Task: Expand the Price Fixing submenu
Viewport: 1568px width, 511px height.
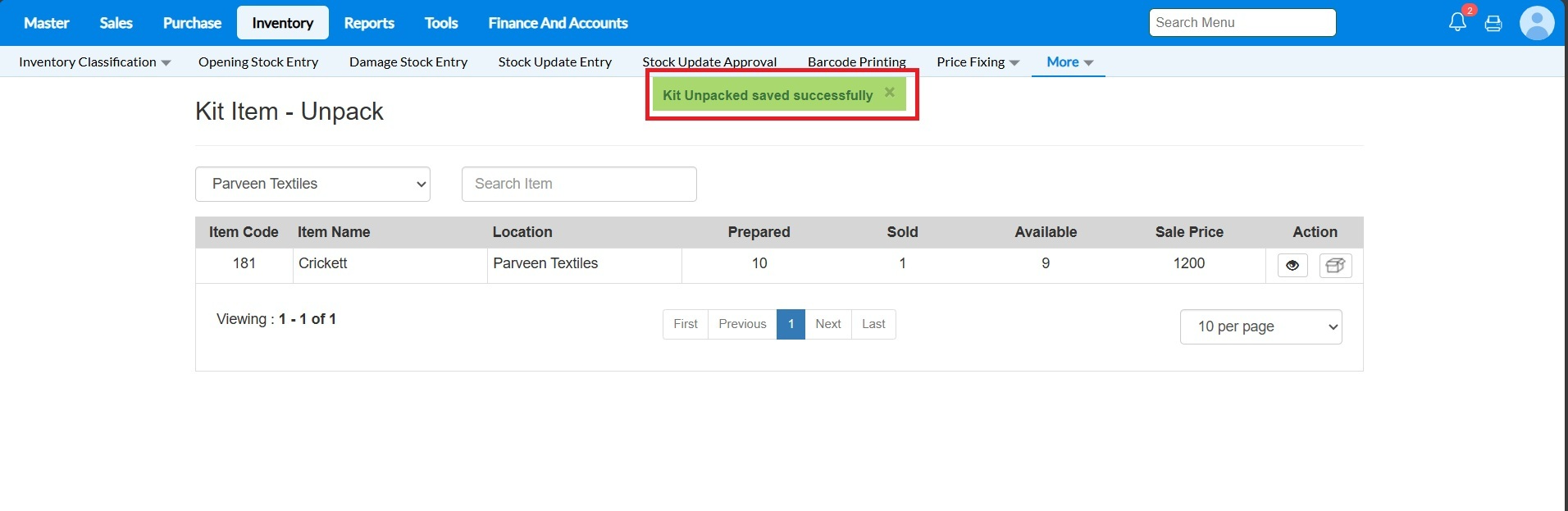Action: (x=978, y=62)
